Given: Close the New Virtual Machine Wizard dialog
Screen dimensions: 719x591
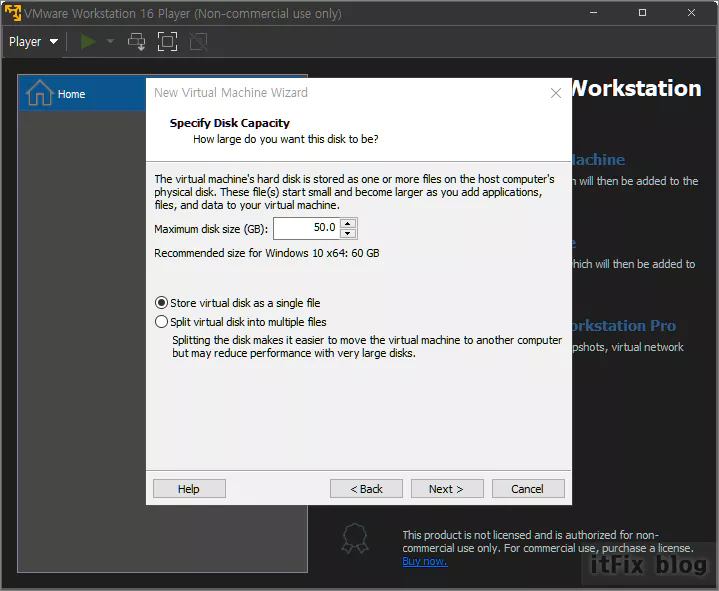Looking at the screenshot, I should click(556, 93).
